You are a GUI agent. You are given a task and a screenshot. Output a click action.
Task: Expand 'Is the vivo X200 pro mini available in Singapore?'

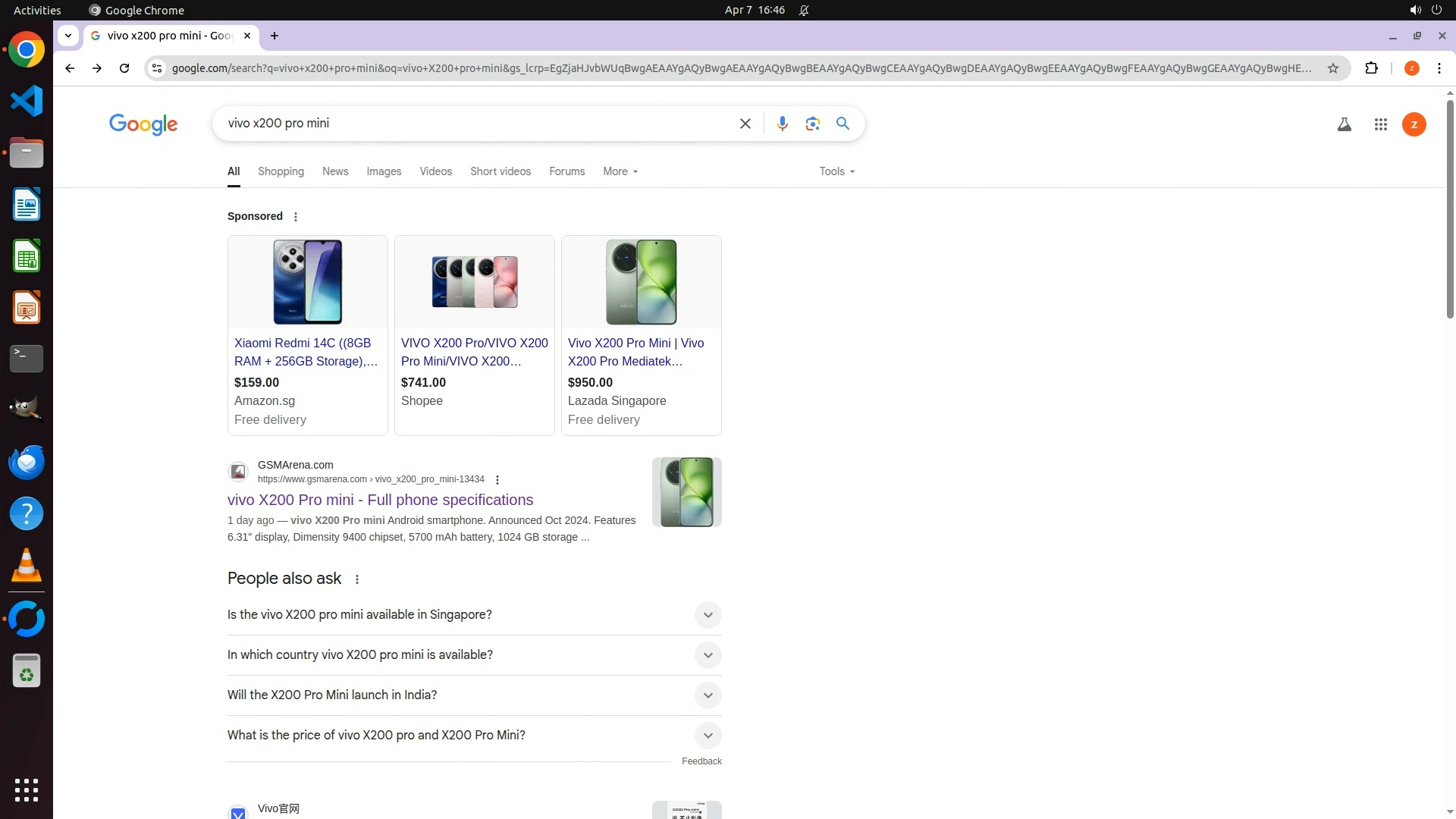point(707,615)
